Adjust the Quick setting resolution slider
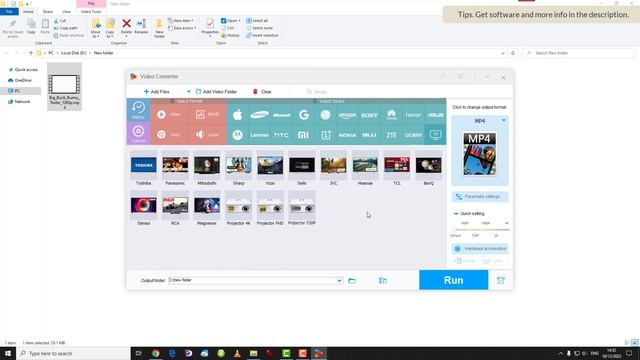The width and height of the screenshot is (640, 360). 480,229
